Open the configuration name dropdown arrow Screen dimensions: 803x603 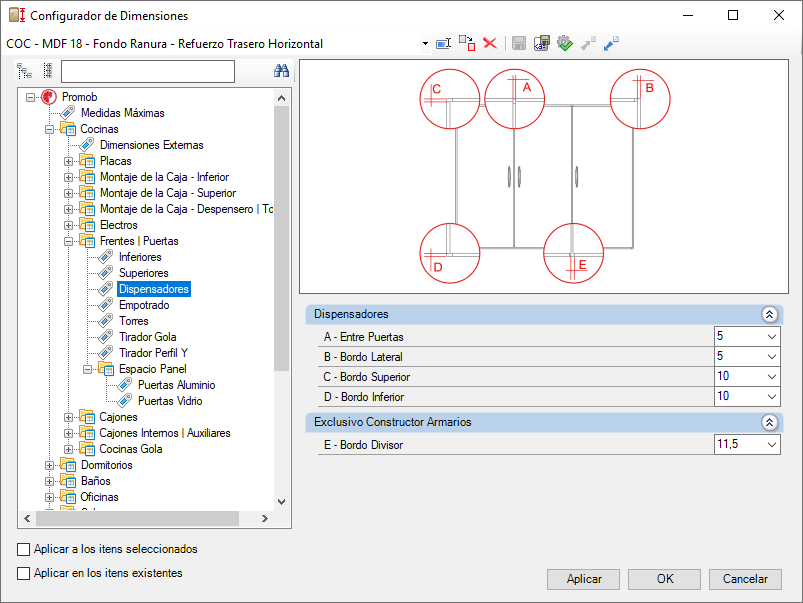pos(425,44)
